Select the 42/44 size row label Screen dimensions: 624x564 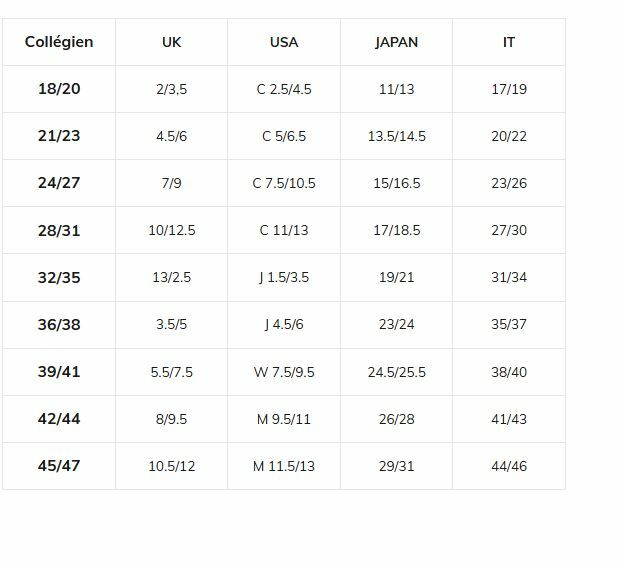[x=59, y=419]
